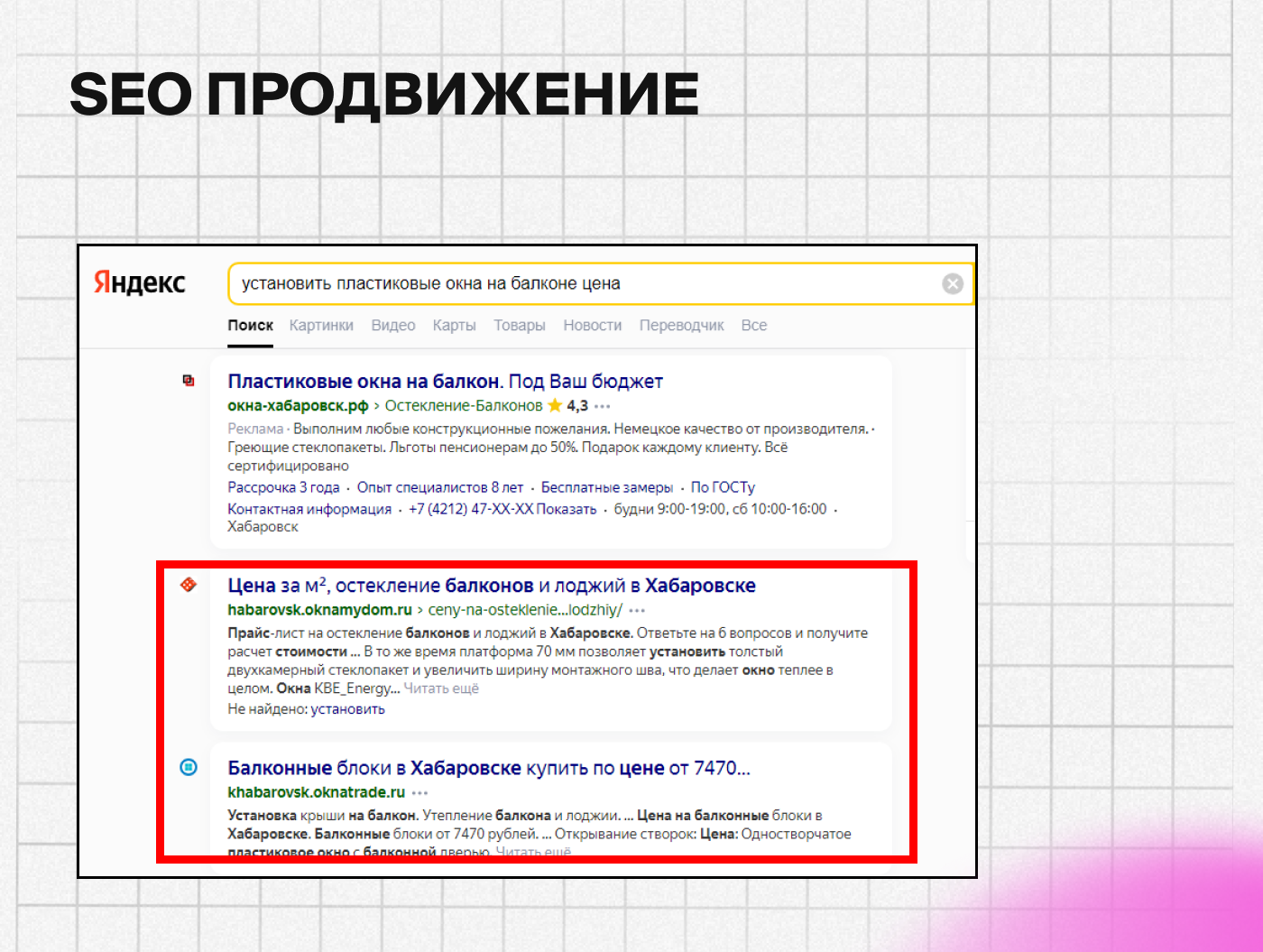The height and width of the screenshot is (952, 1263).
Task: Open the Бесплатные замеры link
Action: (x=607, y=487)
